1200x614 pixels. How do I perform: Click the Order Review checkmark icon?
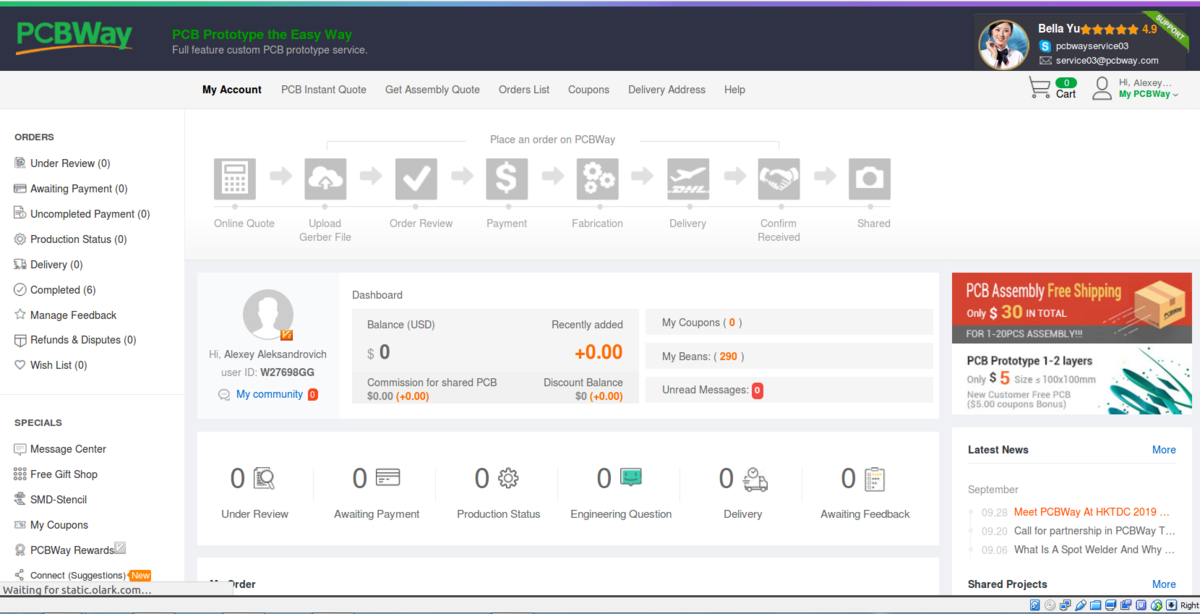pos(416,179)
